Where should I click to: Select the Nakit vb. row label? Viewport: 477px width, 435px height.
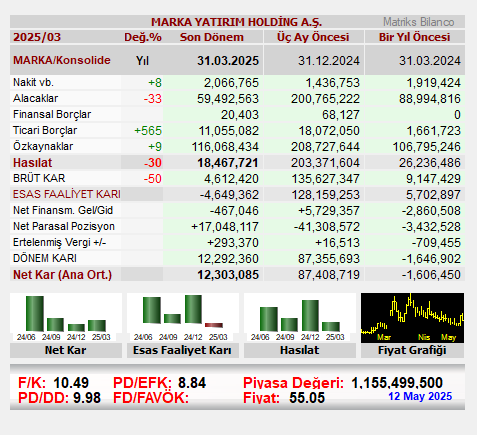33,82
